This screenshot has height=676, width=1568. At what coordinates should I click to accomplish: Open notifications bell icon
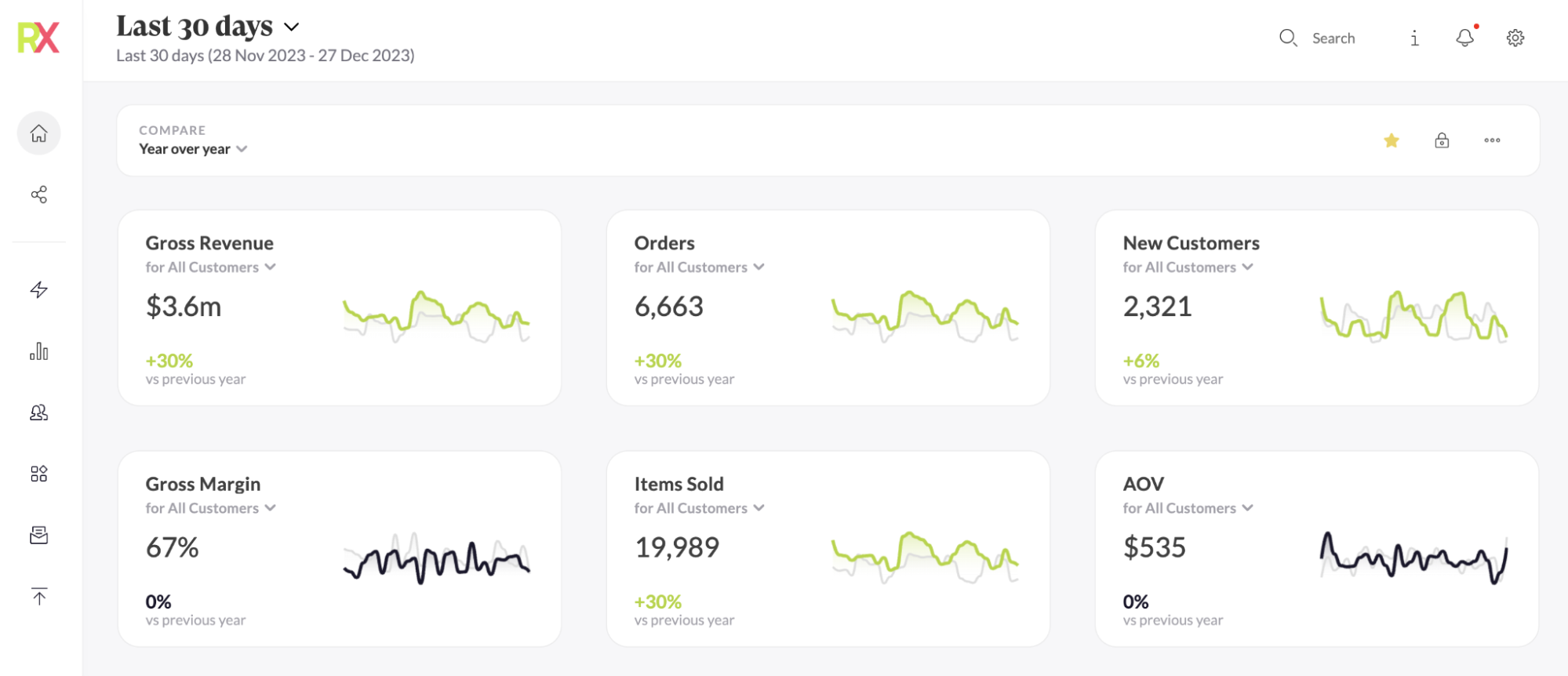pos(1464,38)
